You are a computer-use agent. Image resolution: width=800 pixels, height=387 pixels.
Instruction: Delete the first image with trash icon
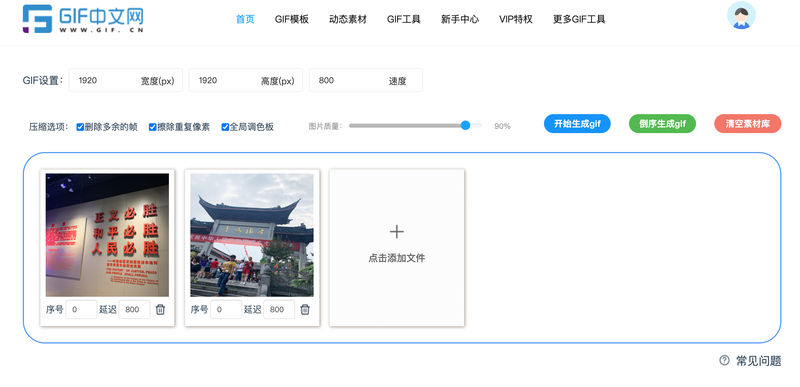click(160, 309)
